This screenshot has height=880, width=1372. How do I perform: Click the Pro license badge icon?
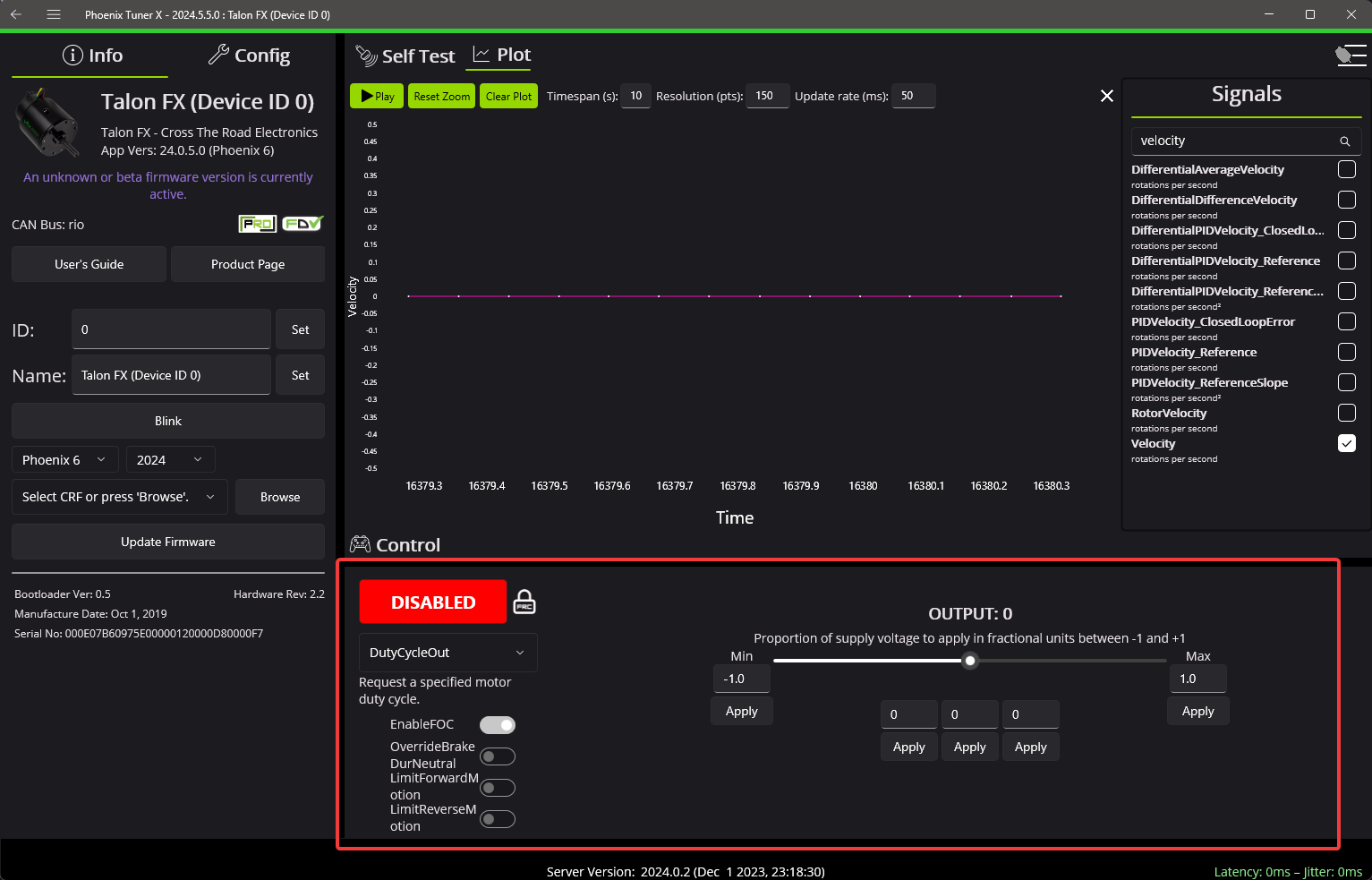[257, 224]
